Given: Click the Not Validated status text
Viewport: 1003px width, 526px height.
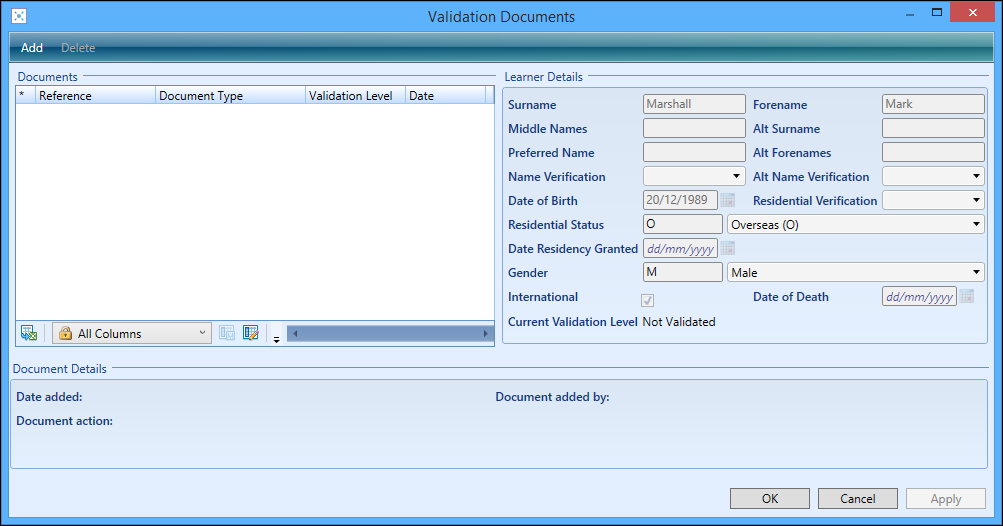Looking at the screenshot, I should click(x=679, y=322).
